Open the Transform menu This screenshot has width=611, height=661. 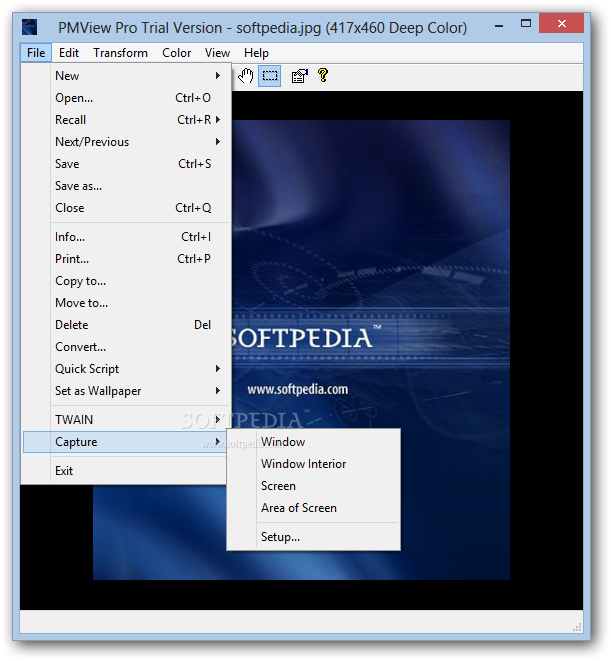pyautogui.click(x=120, y=53)
